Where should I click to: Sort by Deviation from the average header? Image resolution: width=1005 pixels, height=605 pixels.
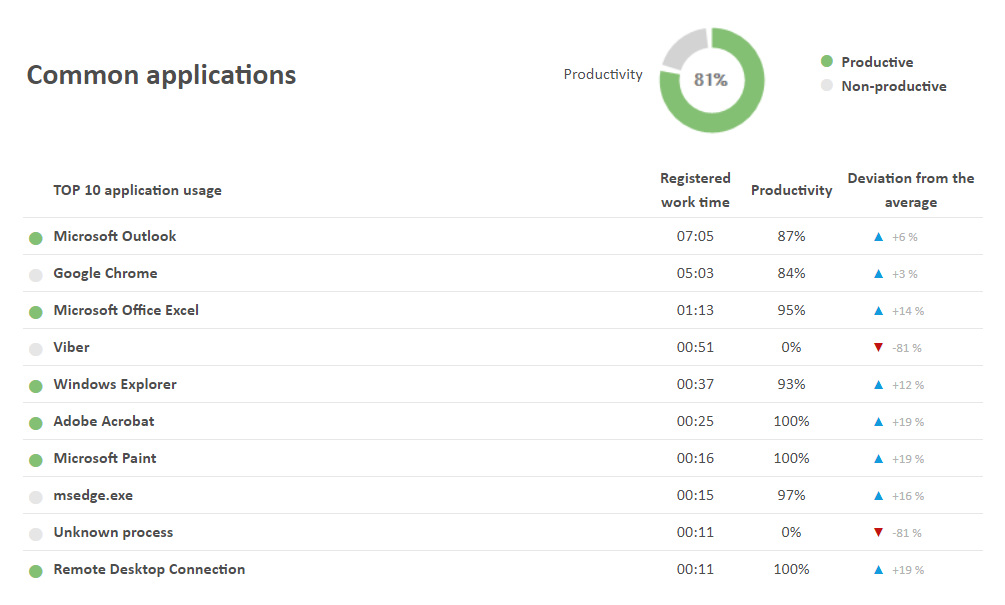pyautogui.click(x=910, y=190)
